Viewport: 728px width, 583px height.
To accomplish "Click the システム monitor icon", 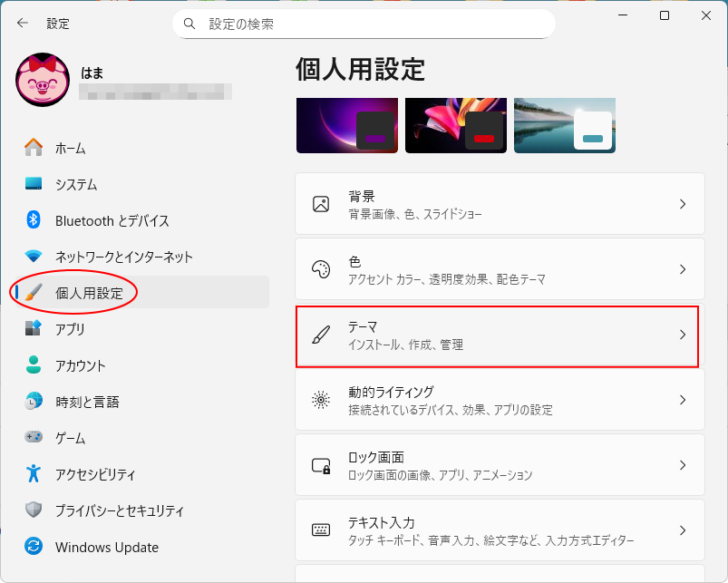I will coord(33,184).
